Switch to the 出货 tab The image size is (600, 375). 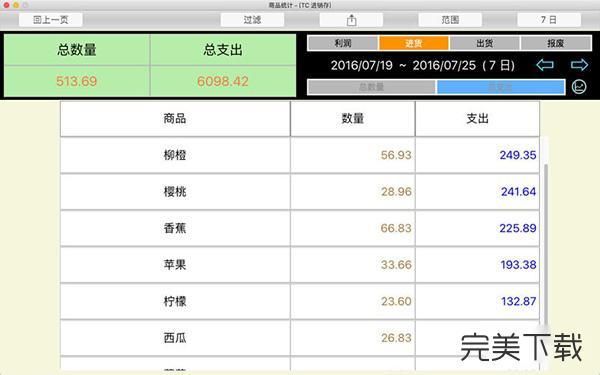(484, 43)
